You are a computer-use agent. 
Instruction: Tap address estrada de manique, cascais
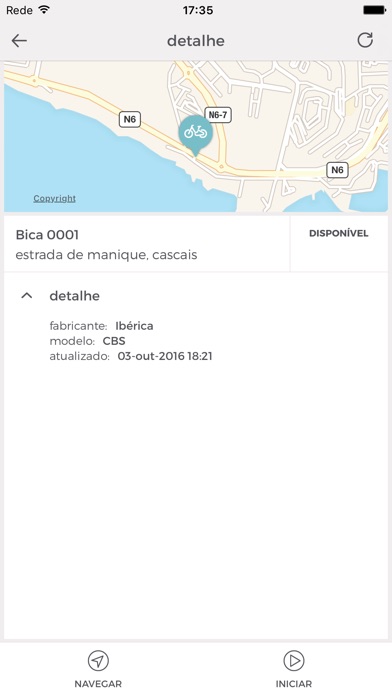(x=107, y=255)
